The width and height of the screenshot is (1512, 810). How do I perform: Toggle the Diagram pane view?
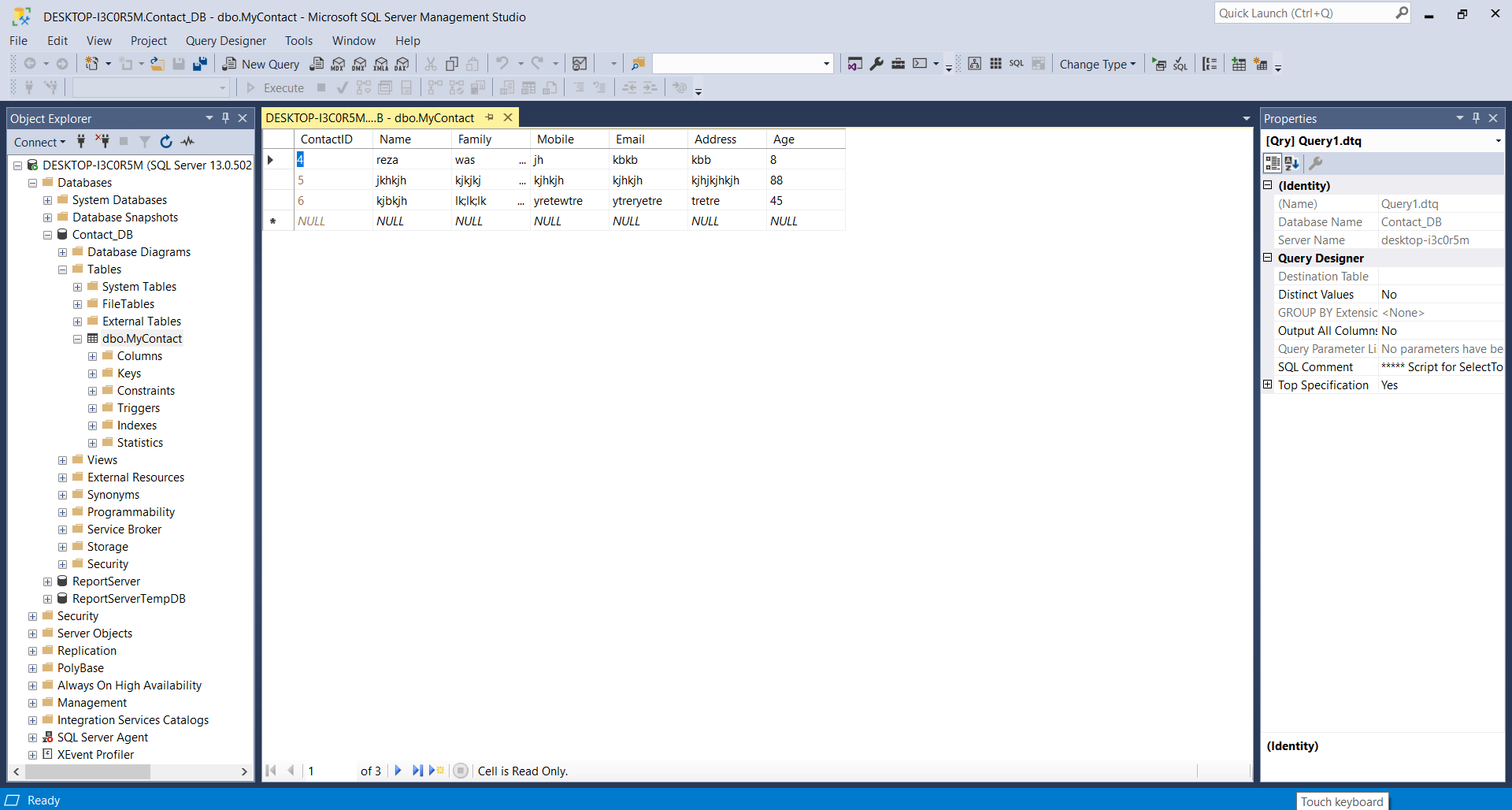974,64
